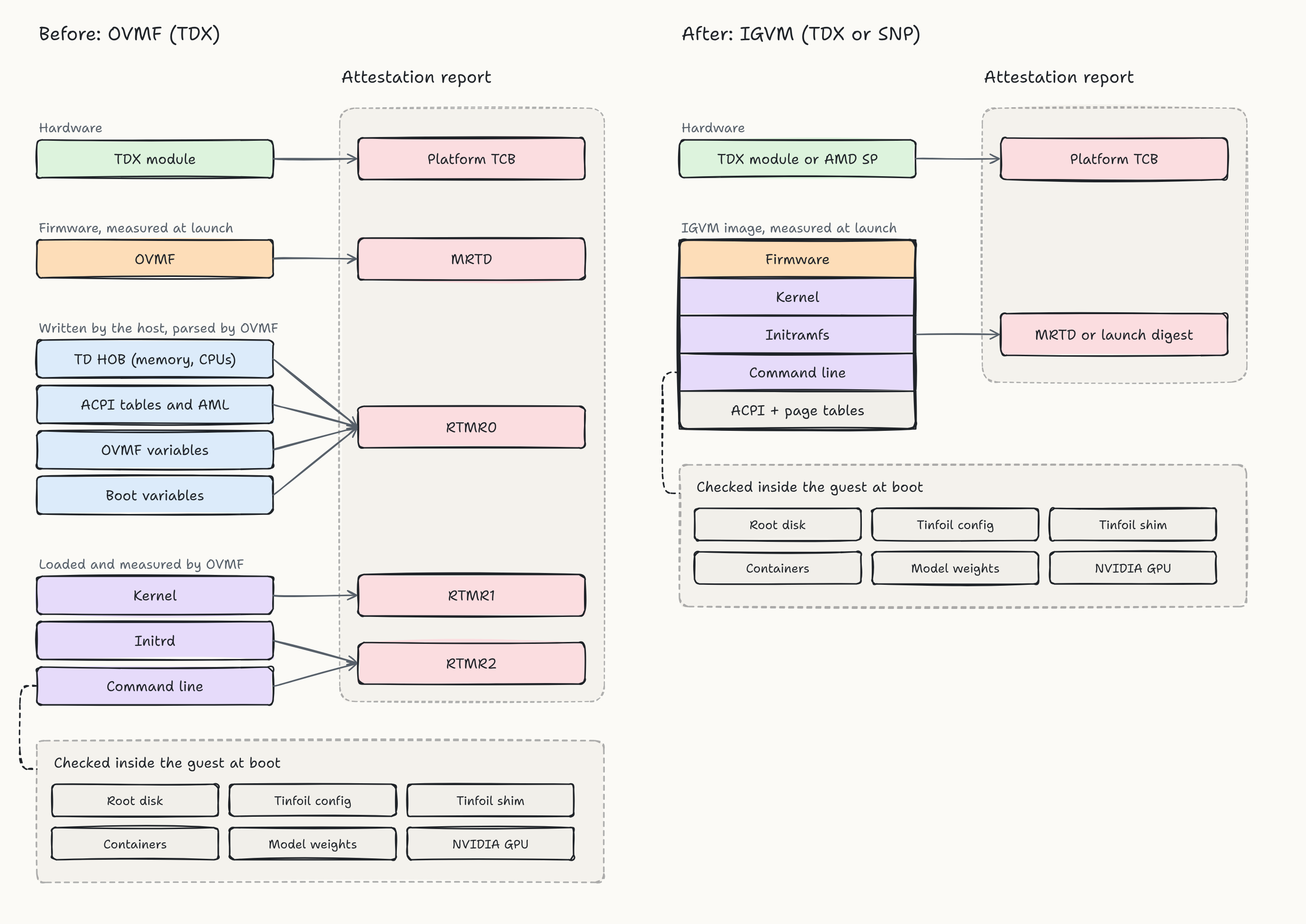Screen dimensions: 1306x924
Task: Click the green 'TDX module' box
Action: tap(155, 159)
